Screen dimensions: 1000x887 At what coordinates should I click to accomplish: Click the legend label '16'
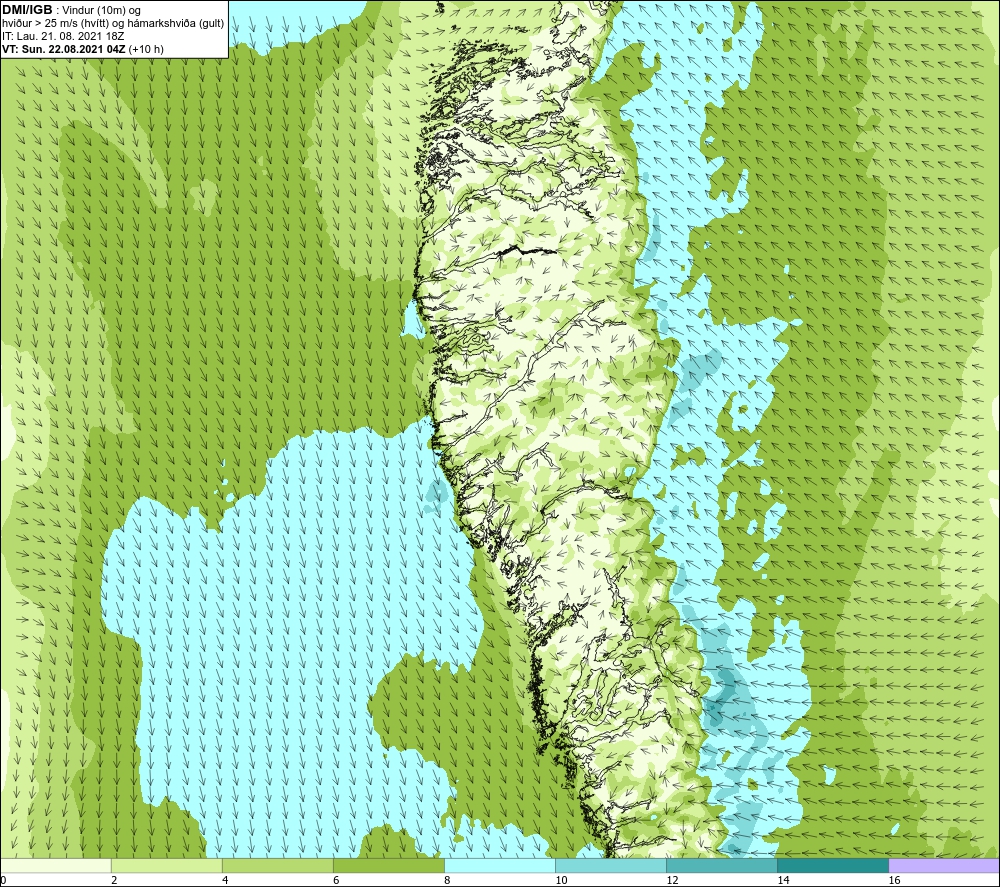pos(894,880)
